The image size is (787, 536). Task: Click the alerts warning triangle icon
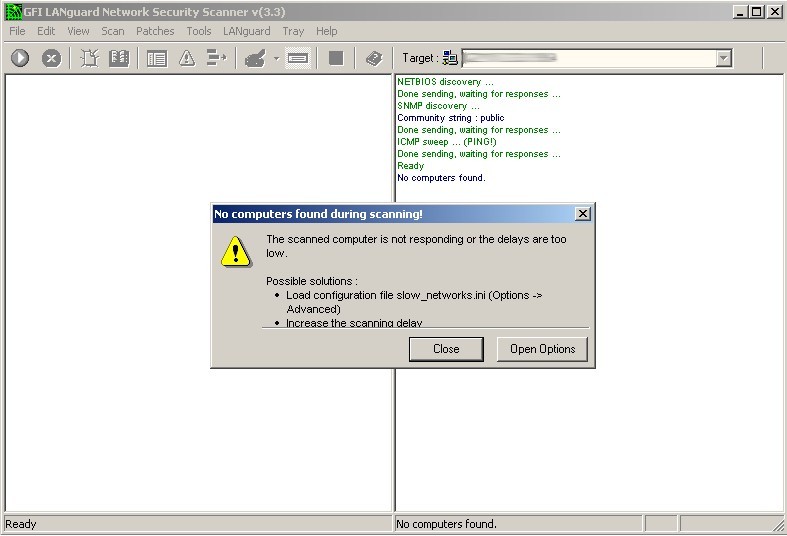(x=187, y=58)
